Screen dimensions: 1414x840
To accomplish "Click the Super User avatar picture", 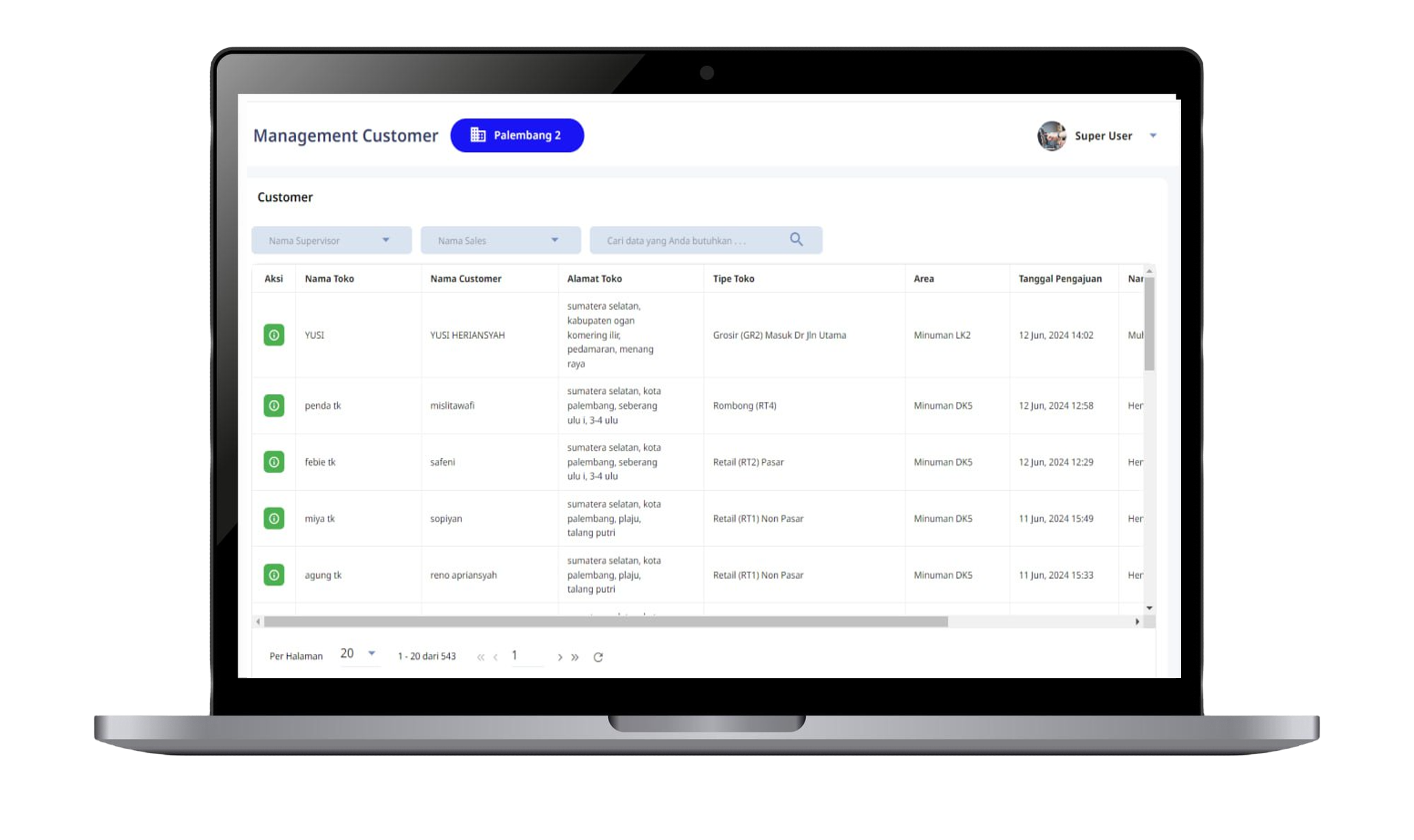I will [1051, 136].
